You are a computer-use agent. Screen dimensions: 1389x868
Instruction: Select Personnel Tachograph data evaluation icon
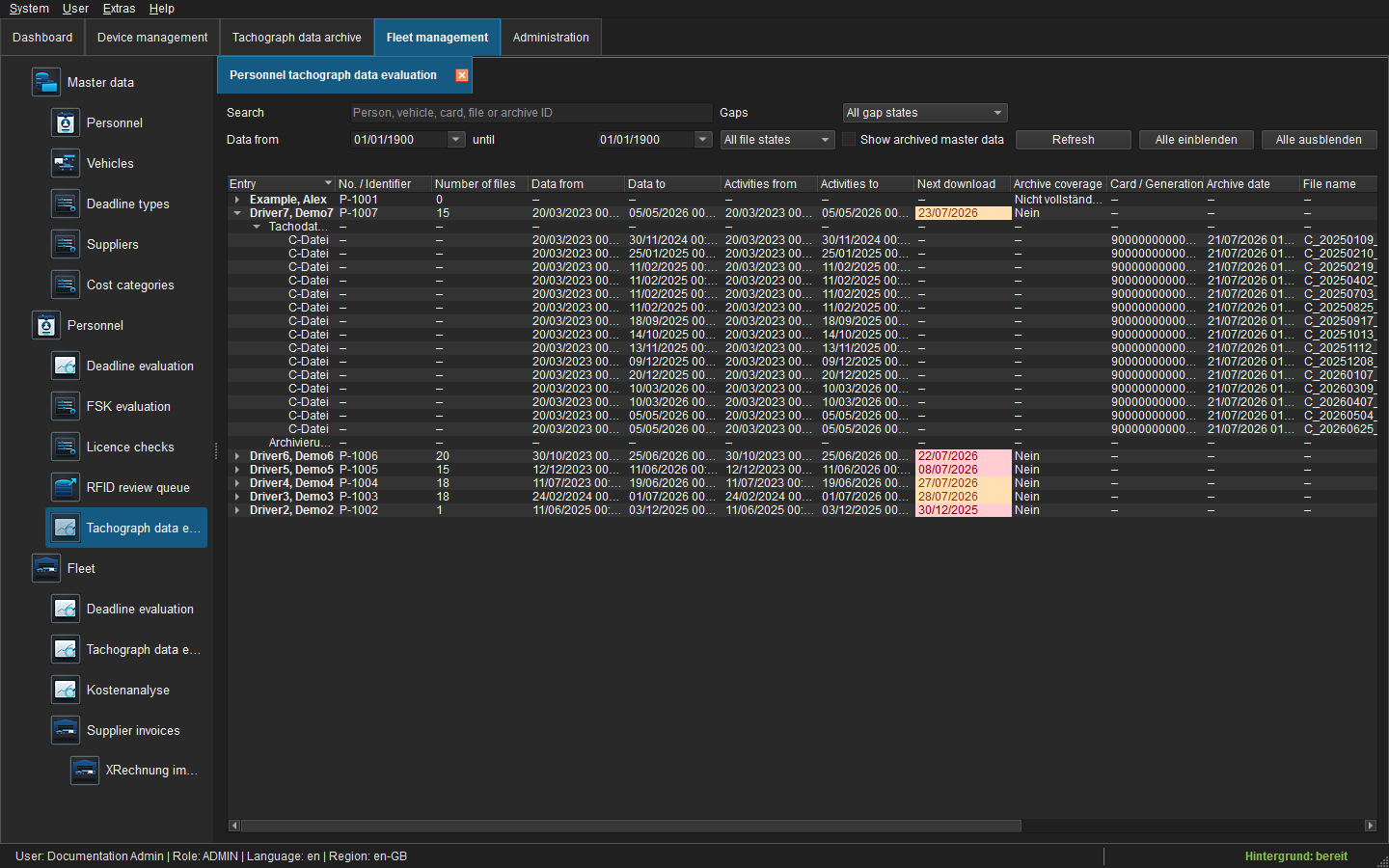[66, 528]
